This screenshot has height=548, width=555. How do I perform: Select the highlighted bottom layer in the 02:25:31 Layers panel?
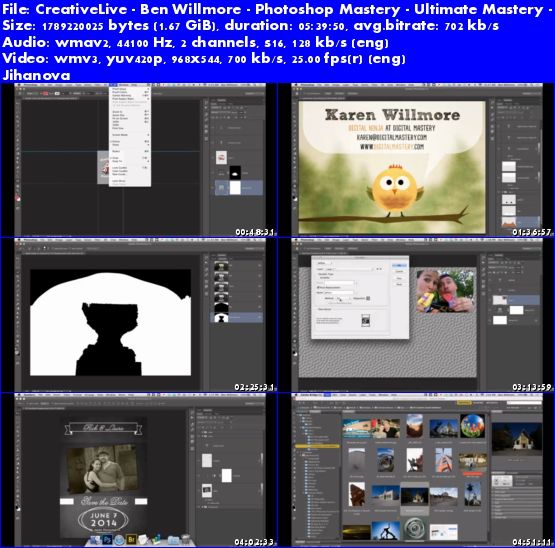tap(236, 317)
